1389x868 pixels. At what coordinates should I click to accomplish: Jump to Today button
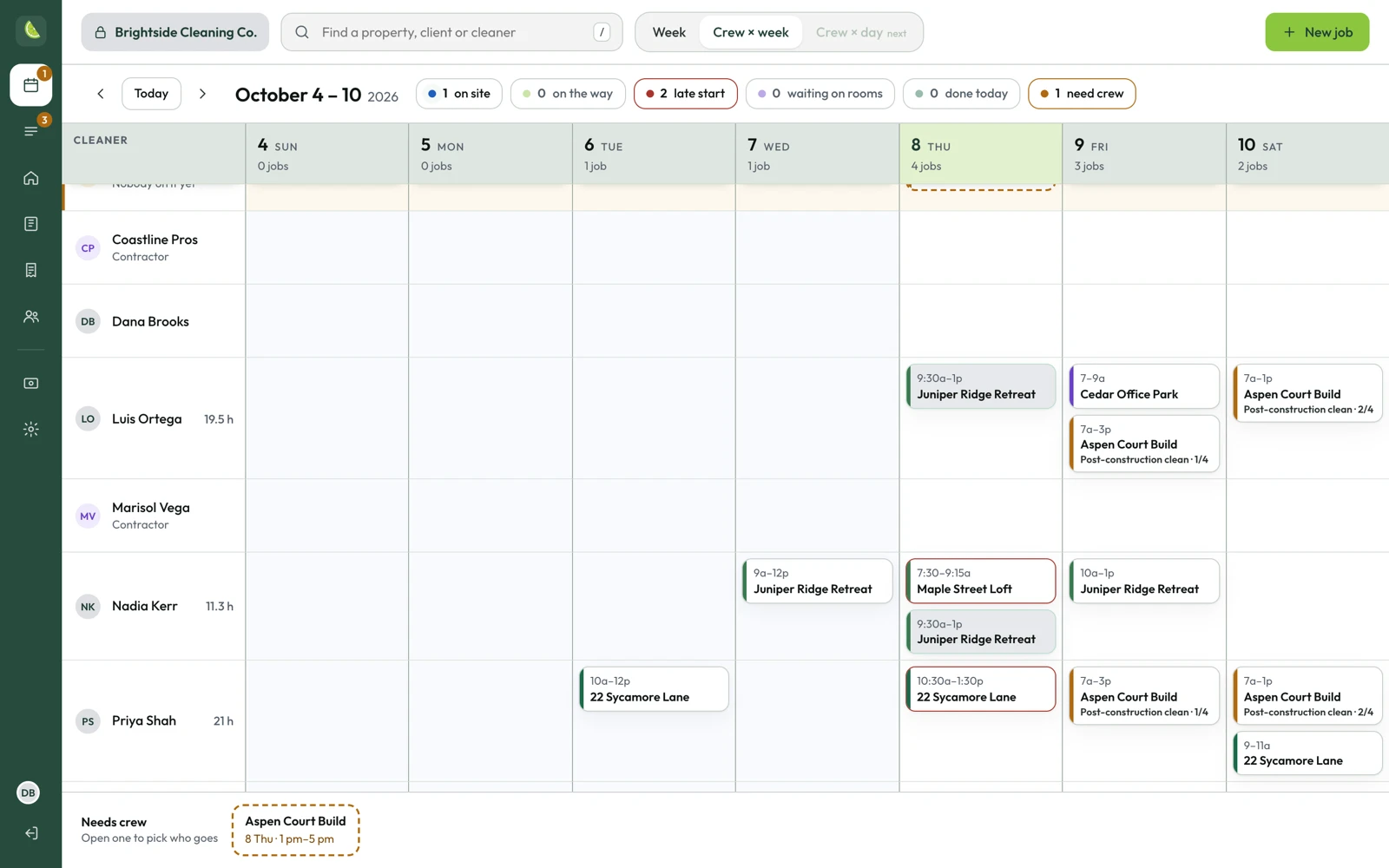pos(151,94)
